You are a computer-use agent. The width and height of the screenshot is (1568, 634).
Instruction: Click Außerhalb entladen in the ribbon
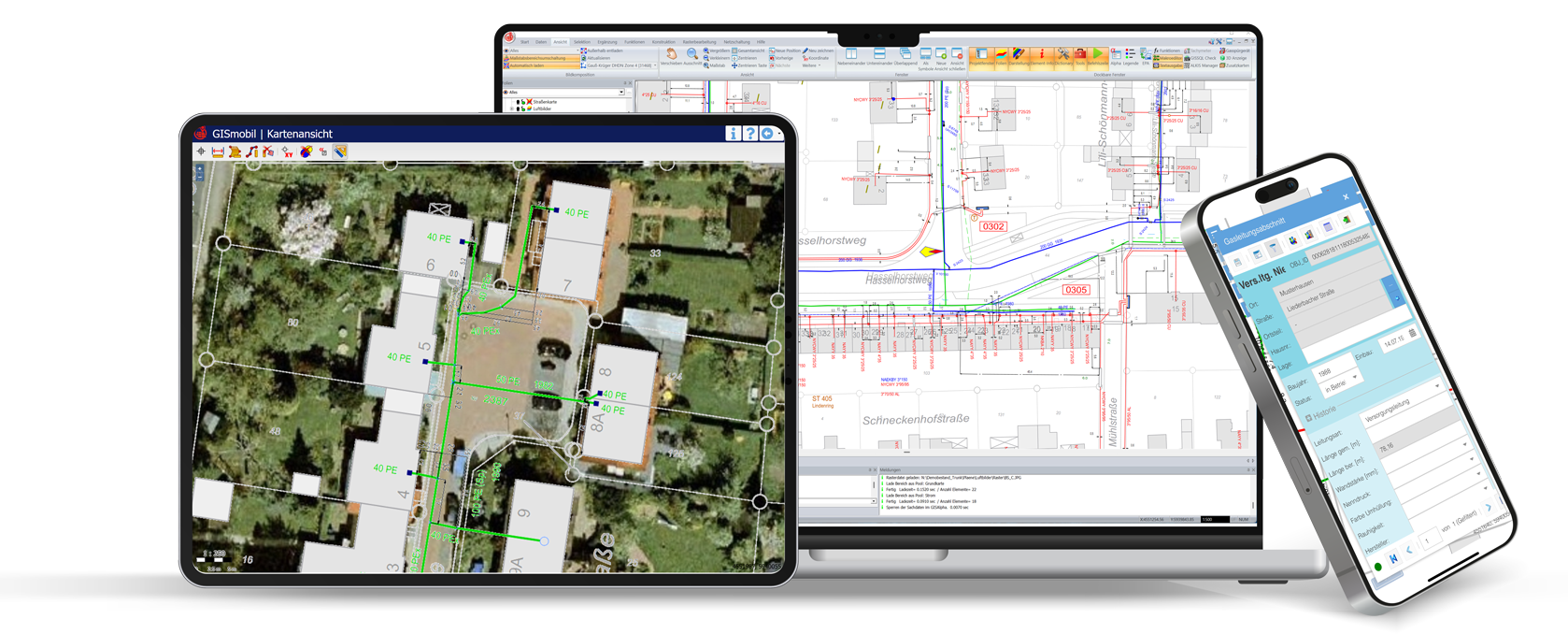coord(602,50)
